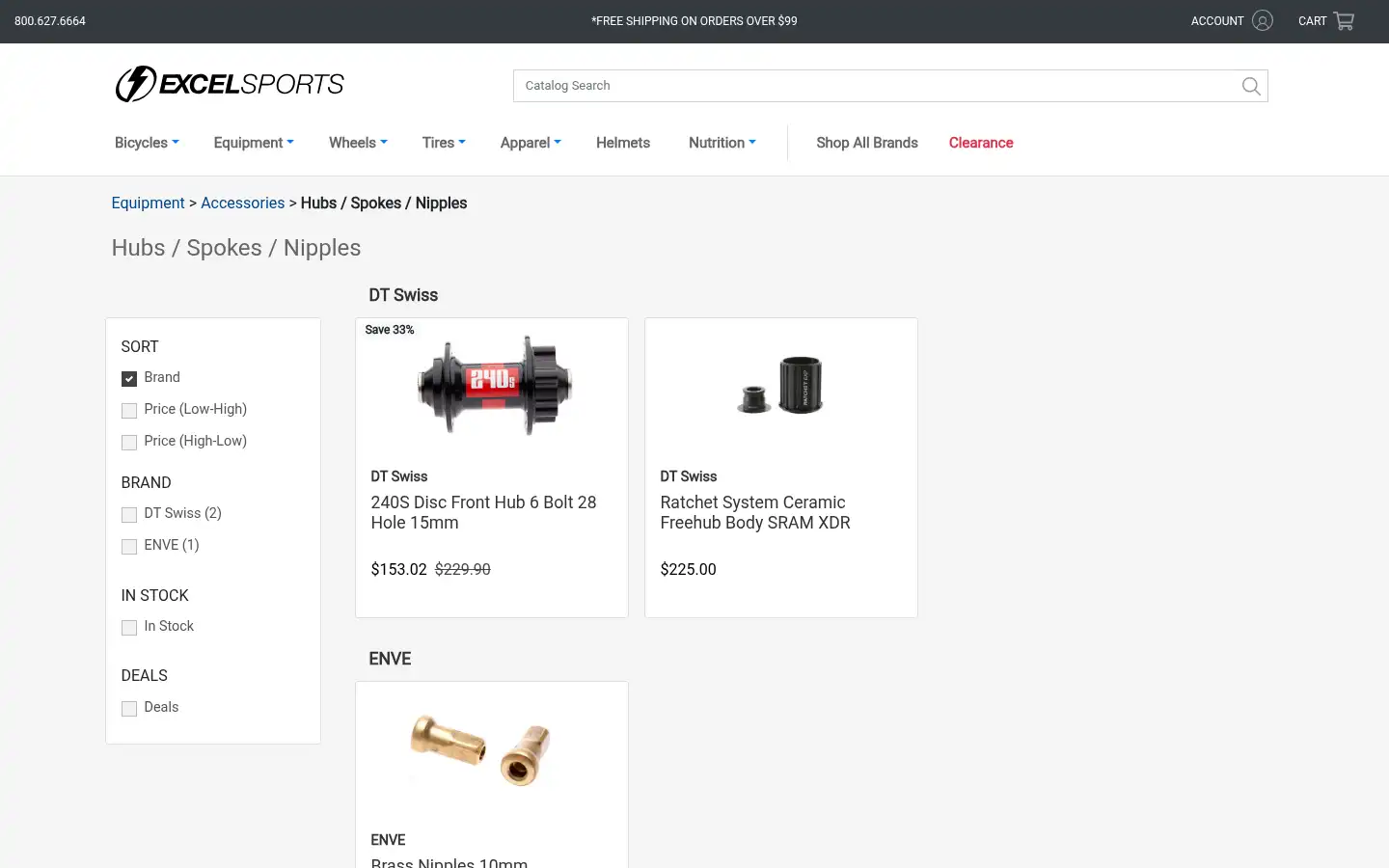Check the Brand sort checkbox

tap(129, 378)
